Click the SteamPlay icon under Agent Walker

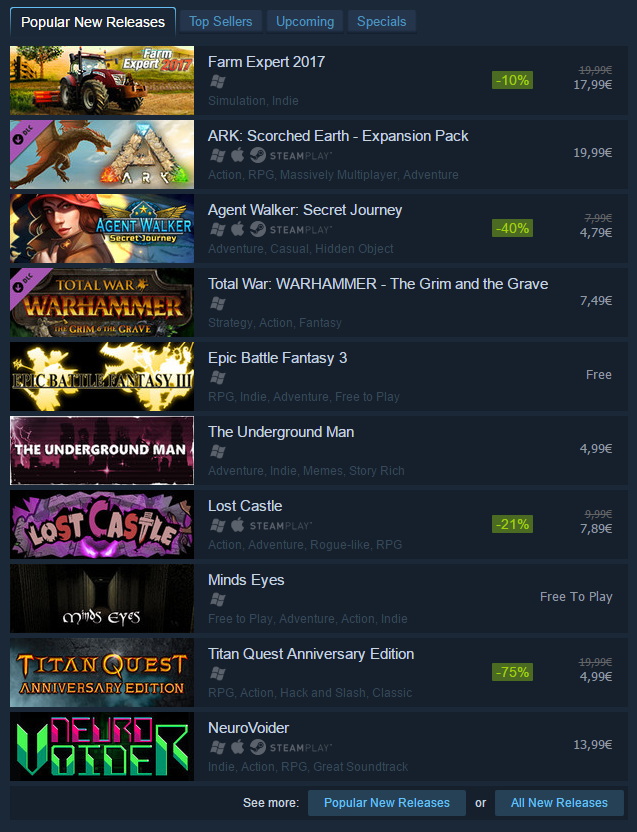291,230
